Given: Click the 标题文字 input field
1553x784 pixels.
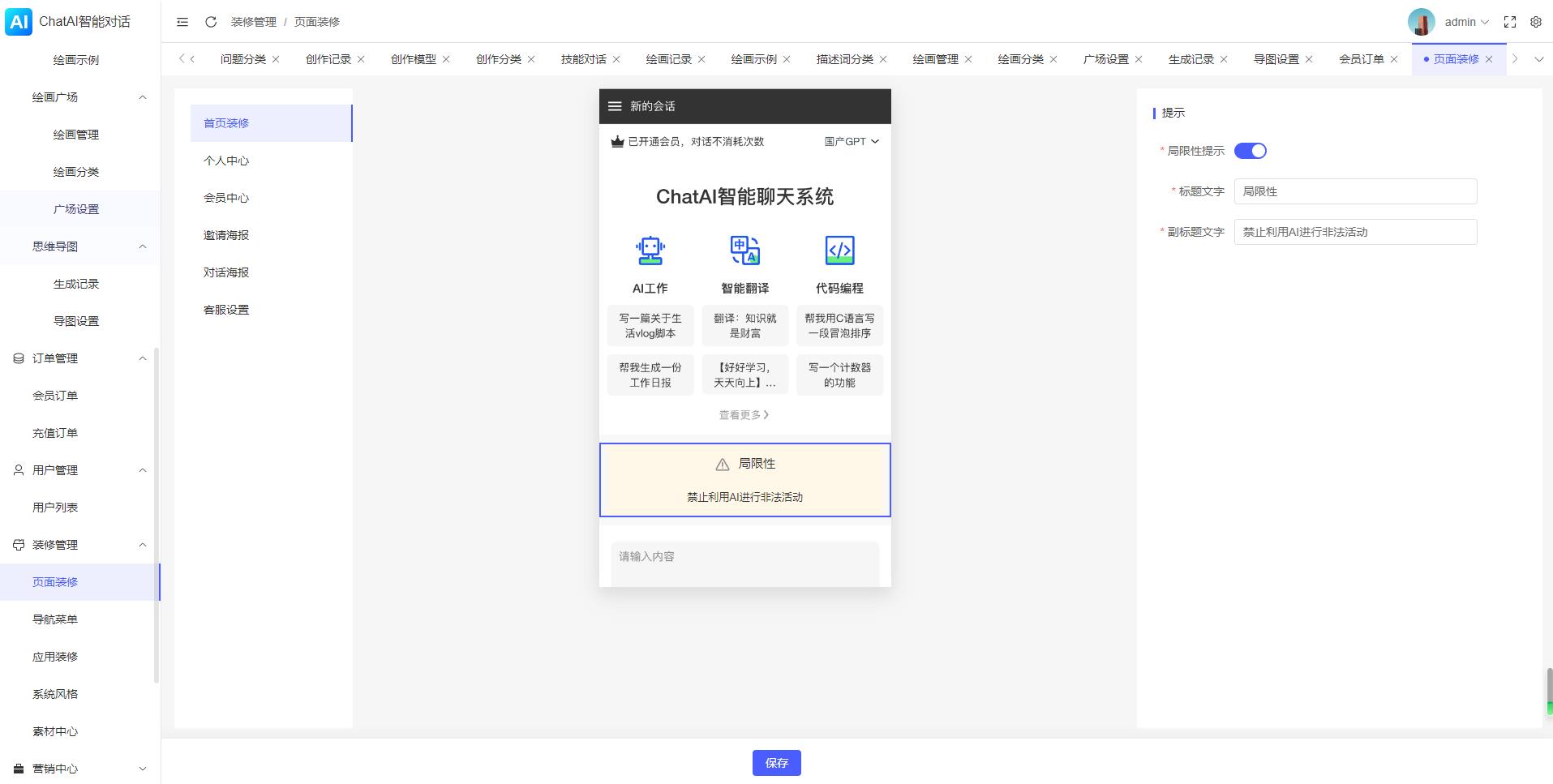Looking at the screenshot, I should pyautogui.click(x=1355, y=191).
